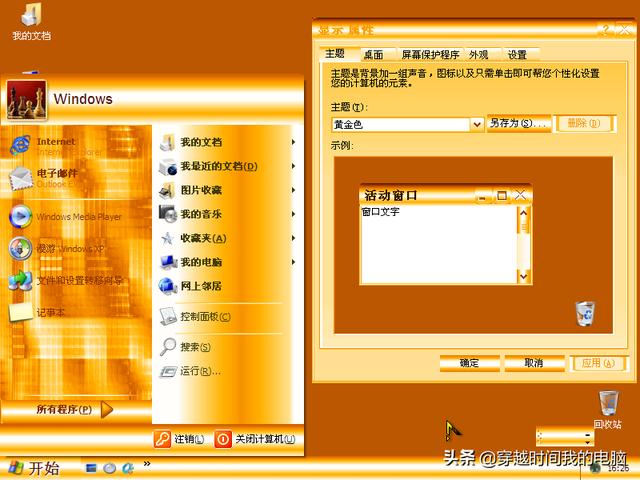Click 注销(L) log off button
Screen dimensions: 640x480
179,439
